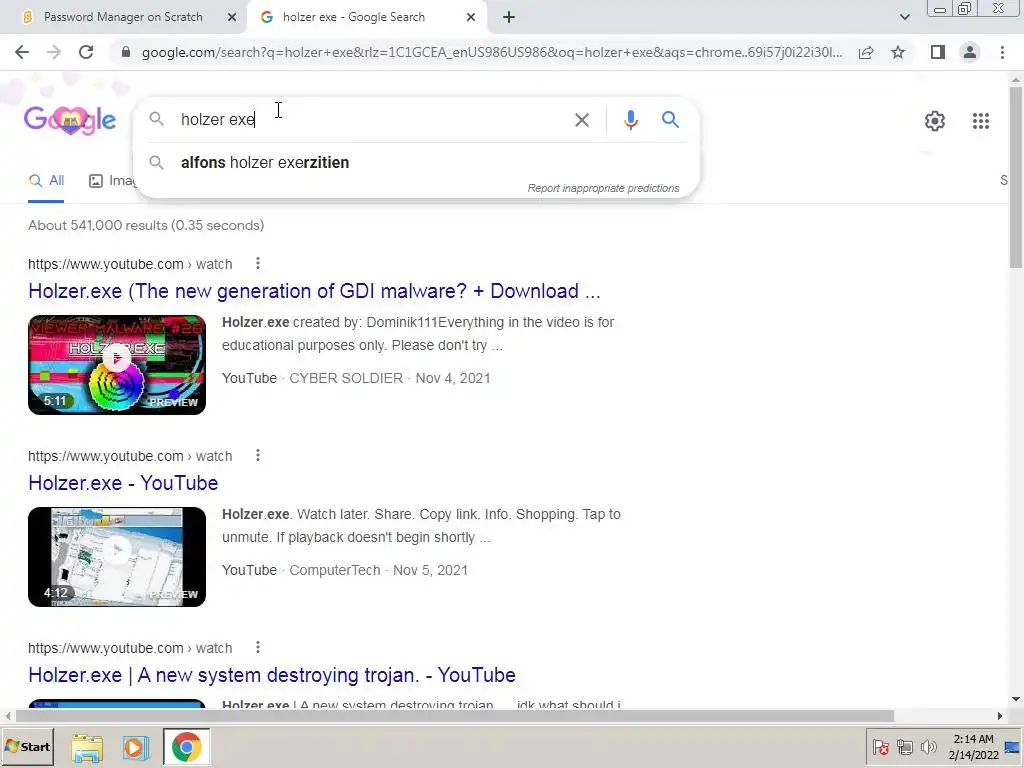Click Chrome icon in taskbar
This screenshot has width=1024, height=768.
(187, 747)
